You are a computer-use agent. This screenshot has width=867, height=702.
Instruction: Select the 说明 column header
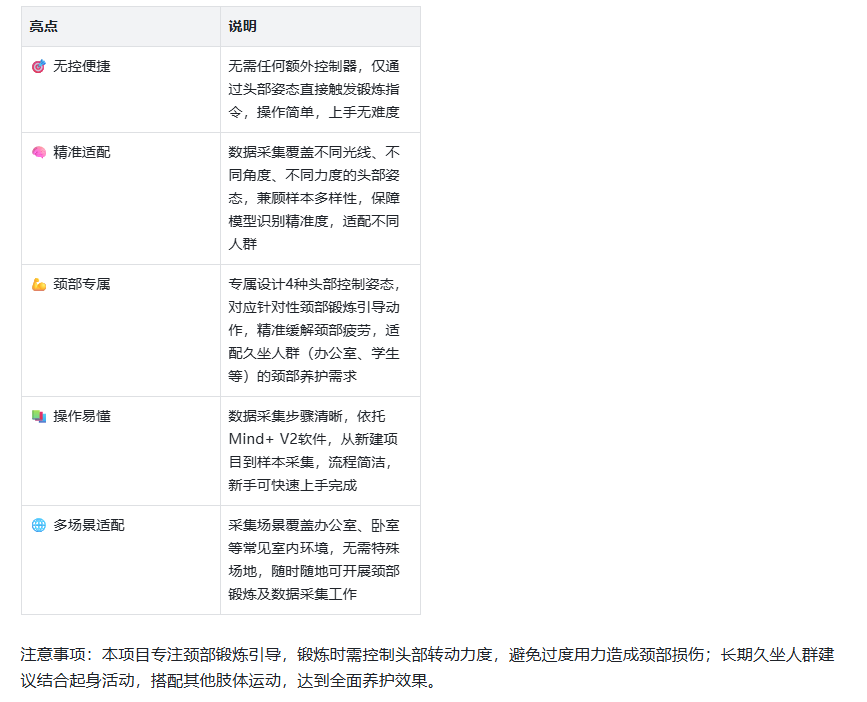pyautogui.click(x=242, y=26)
